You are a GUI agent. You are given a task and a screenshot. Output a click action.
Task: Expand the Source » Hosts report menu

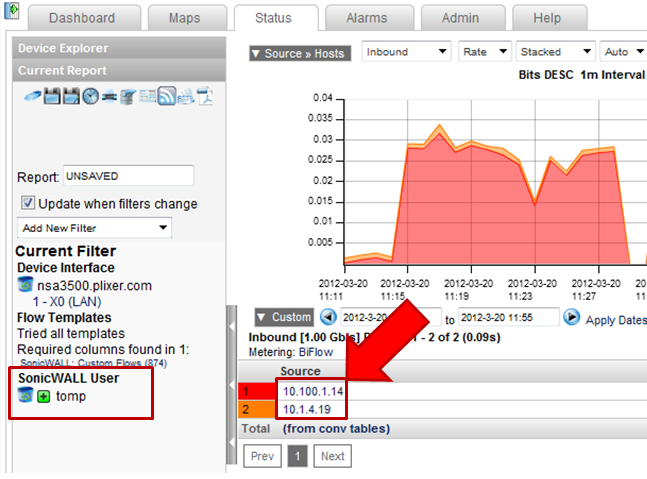(300, 53)
